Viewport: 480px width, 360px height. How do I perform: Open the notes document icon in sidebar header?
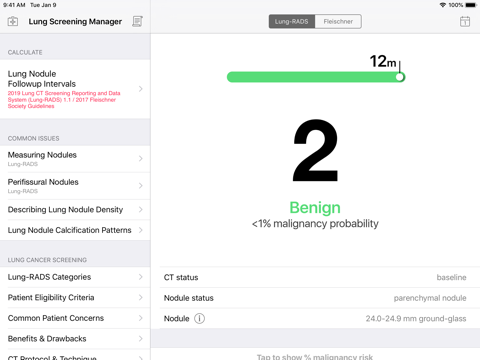pyautogui.click(x=137, y=22)
